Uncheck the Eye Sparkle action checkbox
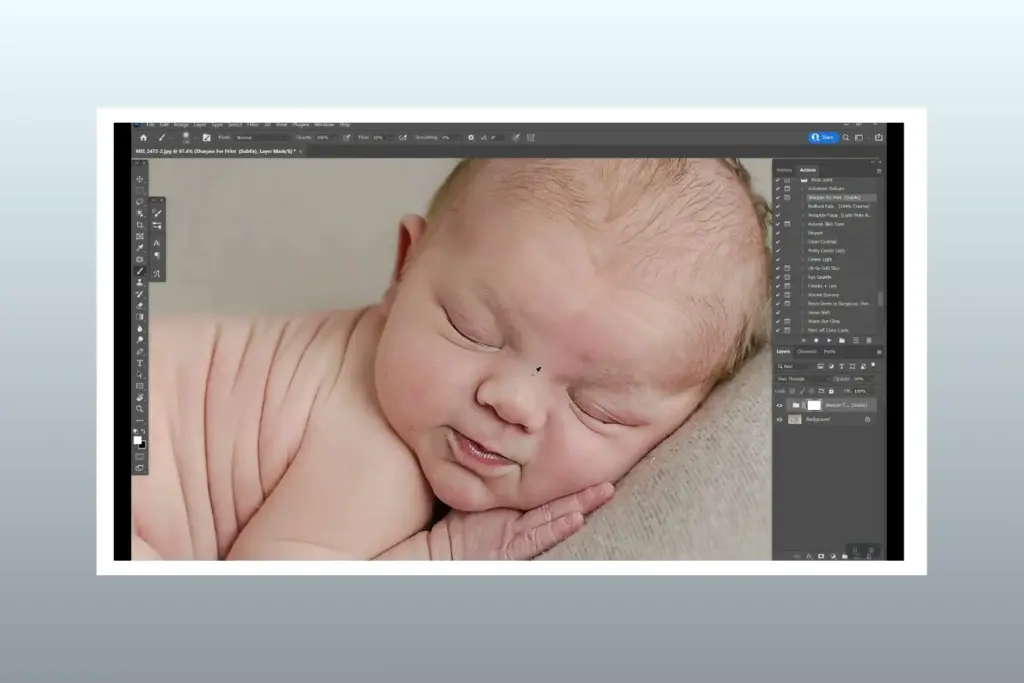The width and height of the screenshot is (1024, 683). click(x=778, y=277)
